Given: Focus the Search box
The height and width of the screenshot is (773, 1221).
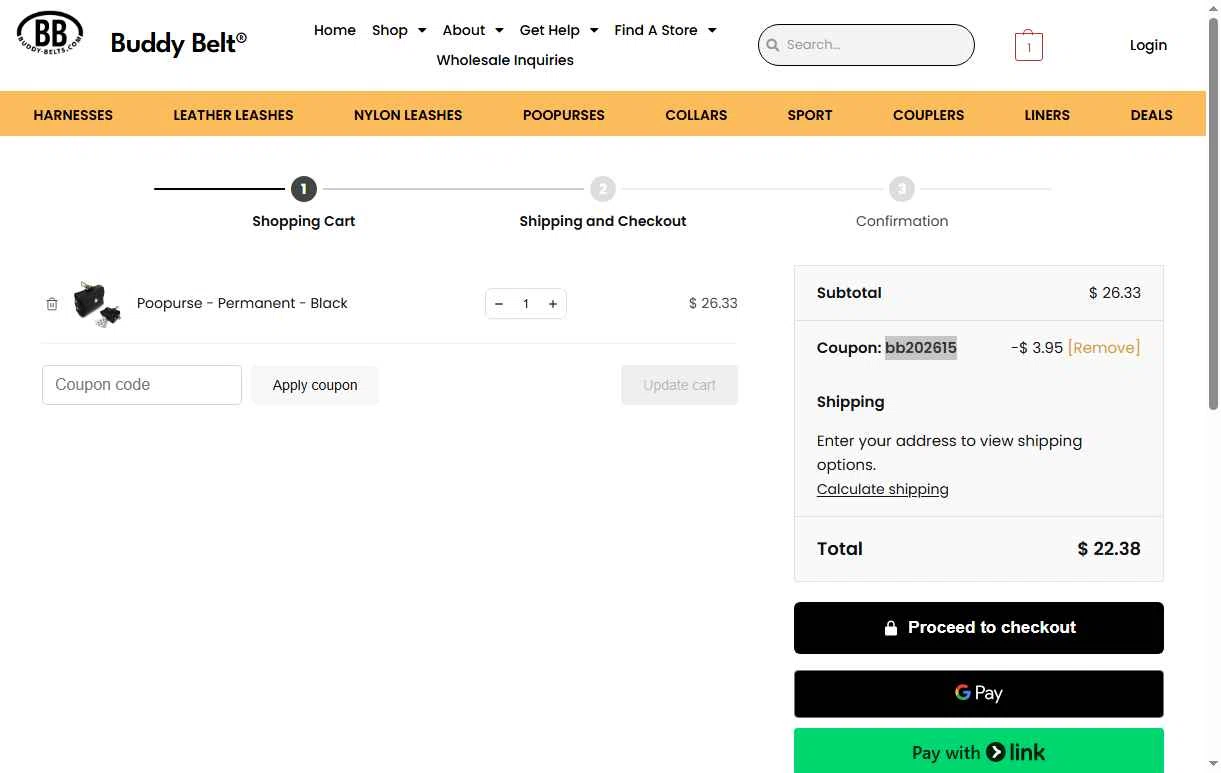Looking at the screenshot, I should click(866, 45).
